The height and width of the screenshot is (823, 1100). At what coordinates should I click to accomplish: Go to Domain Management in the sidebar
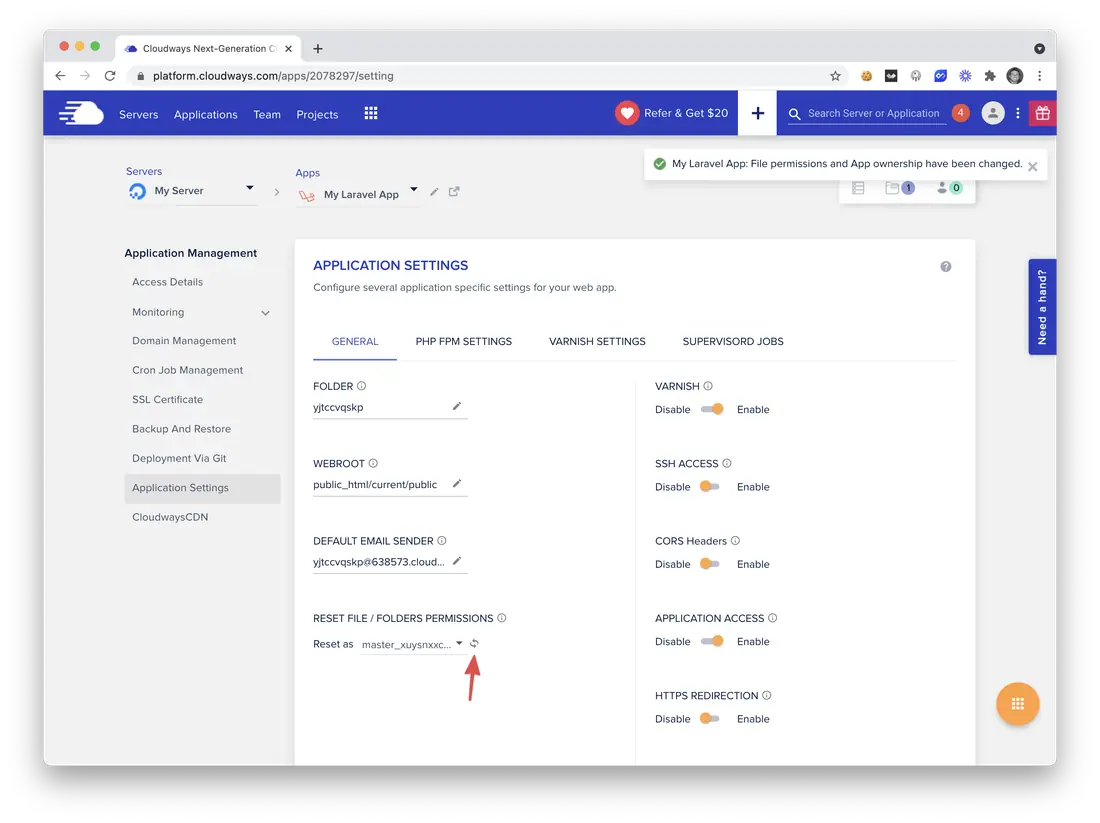[x=185, y=341]
